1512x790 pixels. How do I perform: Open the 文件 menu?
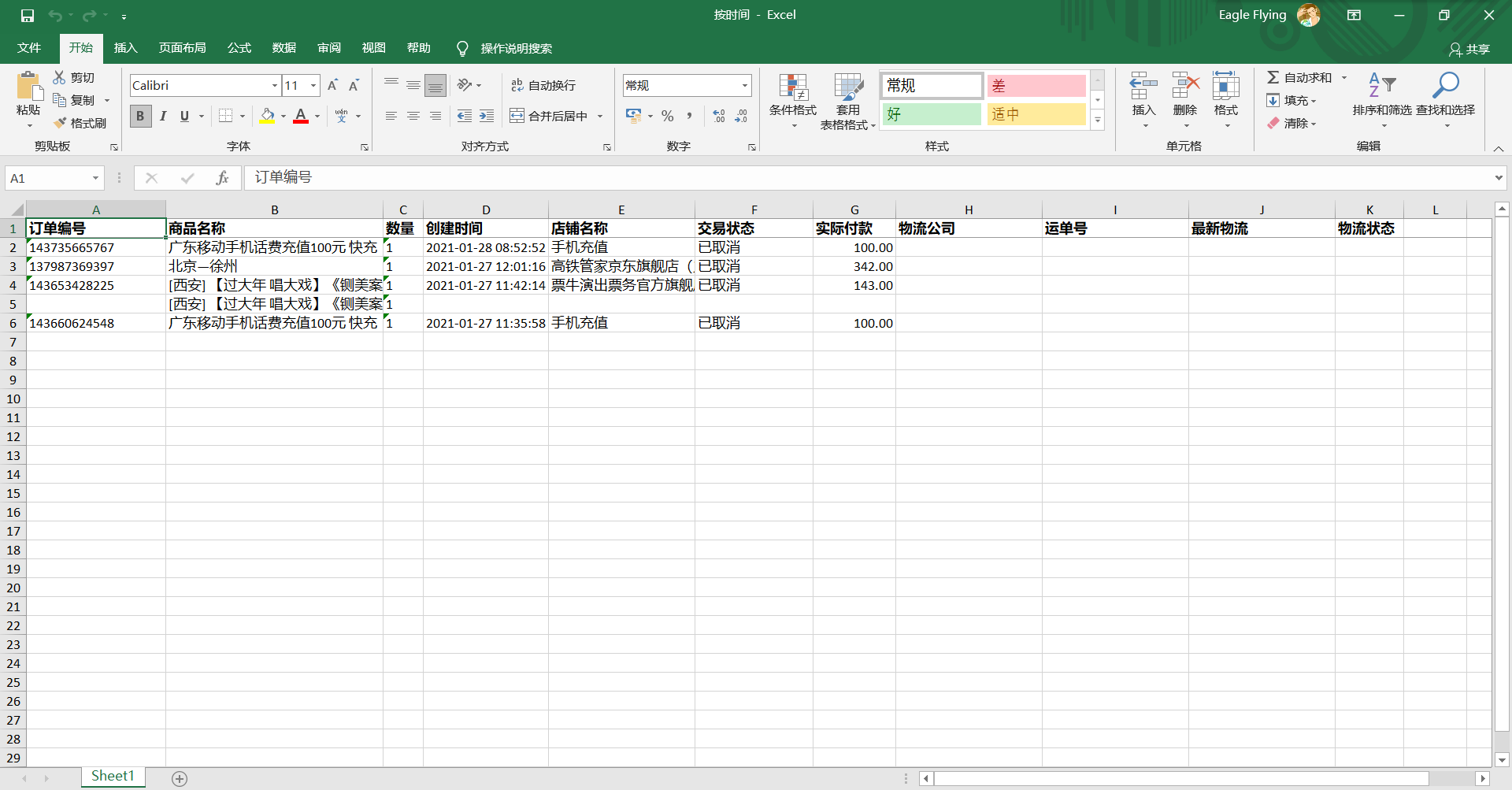click(x=28, y=48)
